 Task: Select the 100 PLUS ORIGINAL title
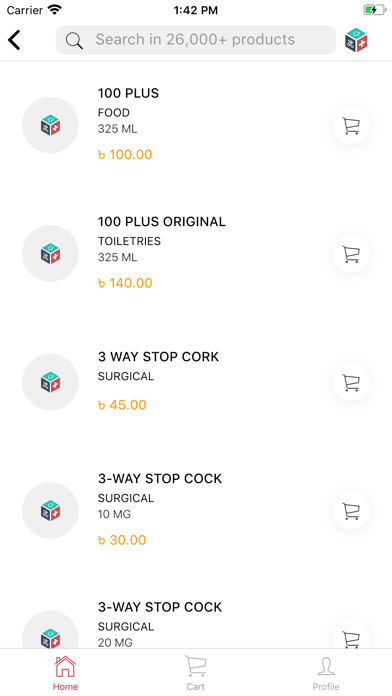162,221
